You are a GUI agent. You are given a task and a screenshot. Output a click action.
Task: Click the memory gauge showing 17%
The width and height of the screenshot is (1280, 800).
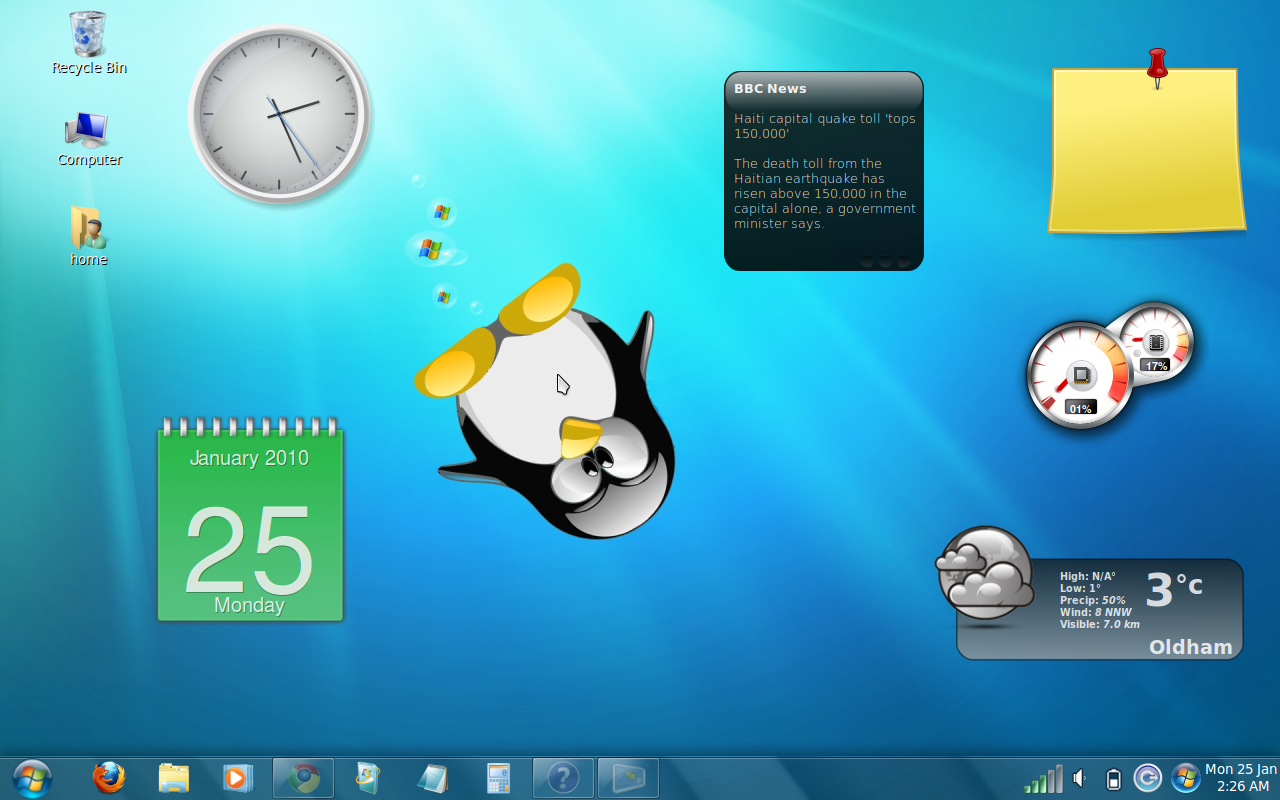click(x=1156, y=343)
